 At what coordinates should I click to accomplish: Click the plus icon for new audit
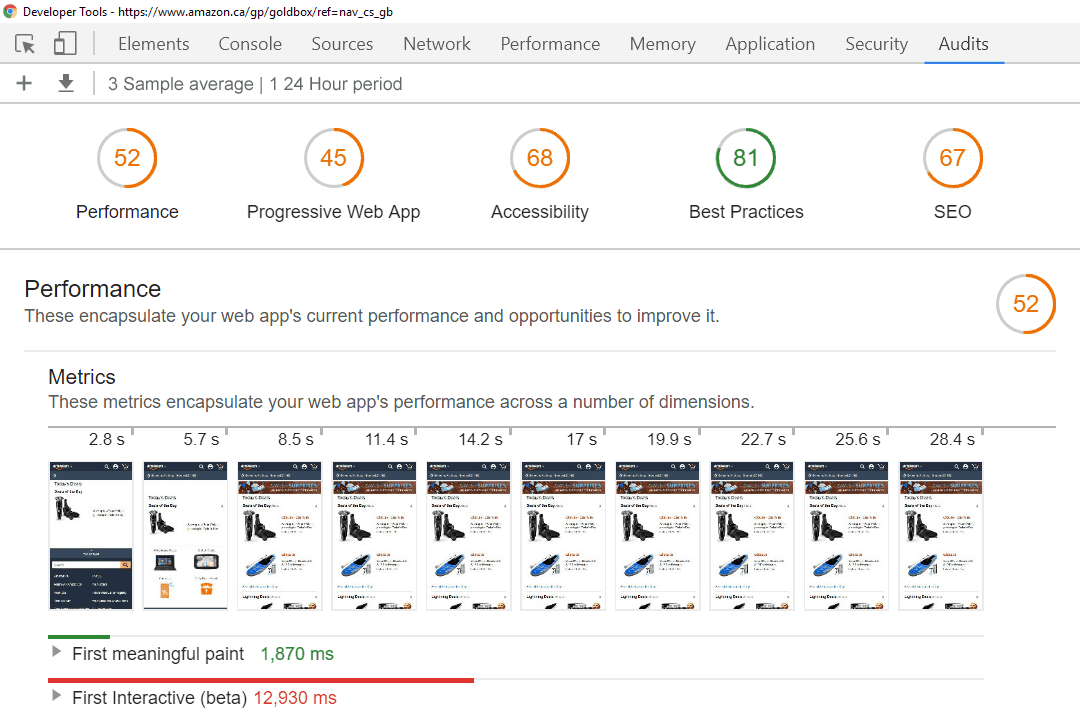coord(25,84)
